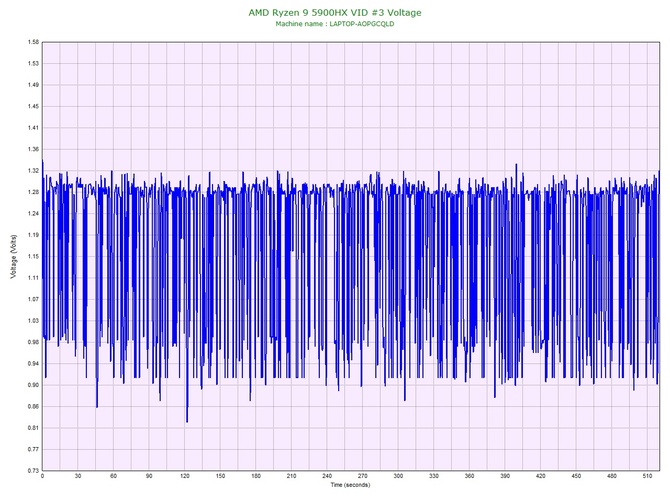Click the 1.58 tick on voltage axis
The width and height of the screenshot is (670, 502).
pyautogui.click(x=32, y=42)
